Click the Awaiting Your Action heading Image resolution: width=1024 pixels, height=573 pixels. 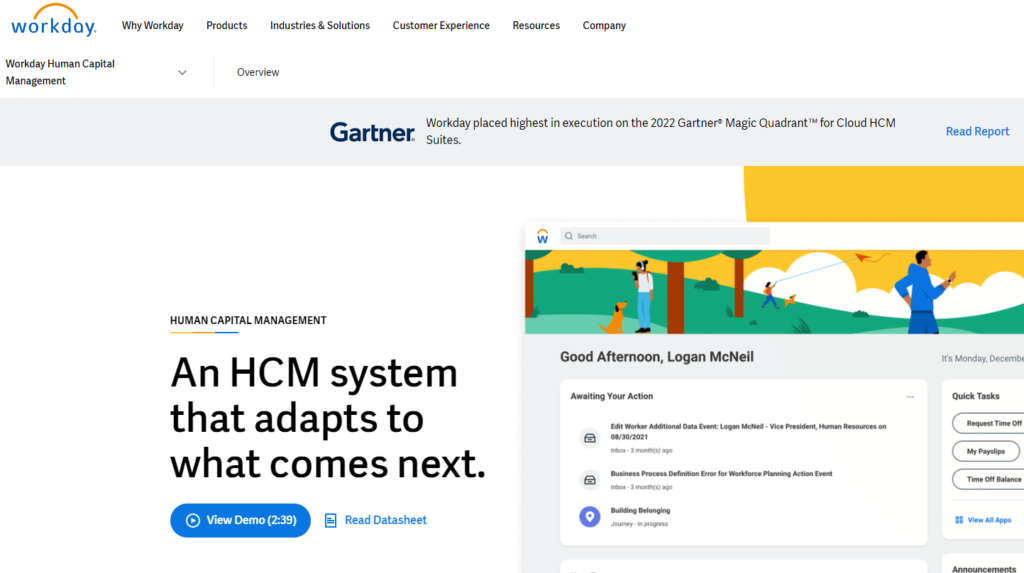click(x=611, y=396)
